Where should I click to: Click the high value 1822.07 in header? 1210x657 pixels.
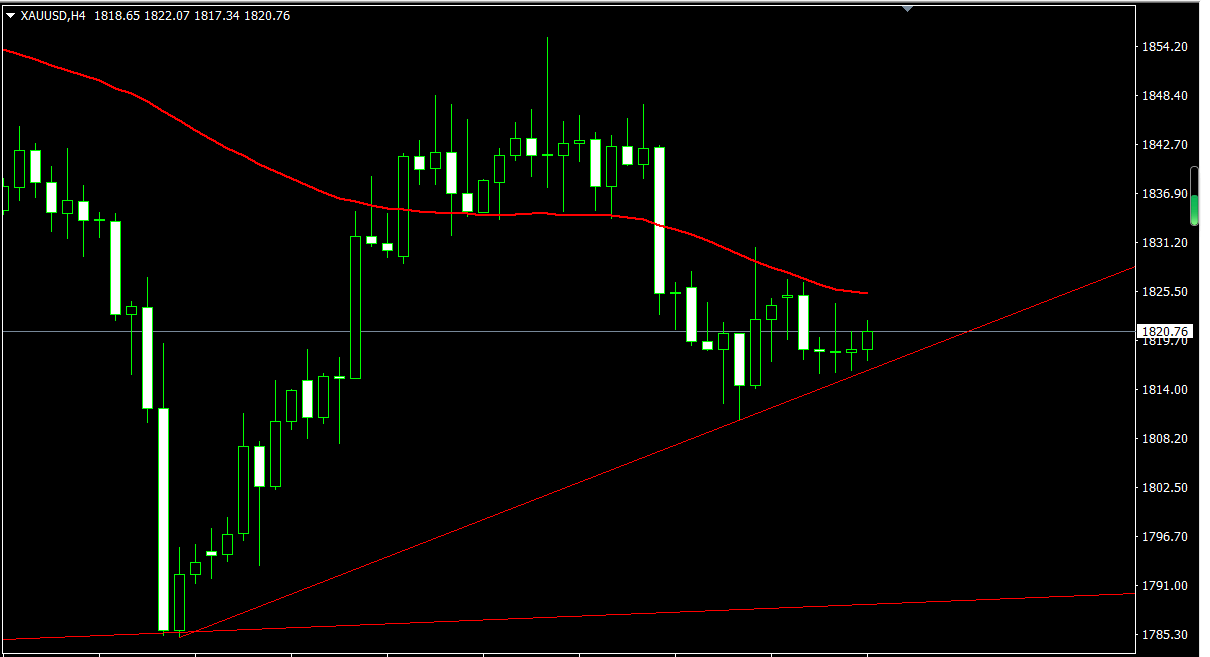point(167,16)
